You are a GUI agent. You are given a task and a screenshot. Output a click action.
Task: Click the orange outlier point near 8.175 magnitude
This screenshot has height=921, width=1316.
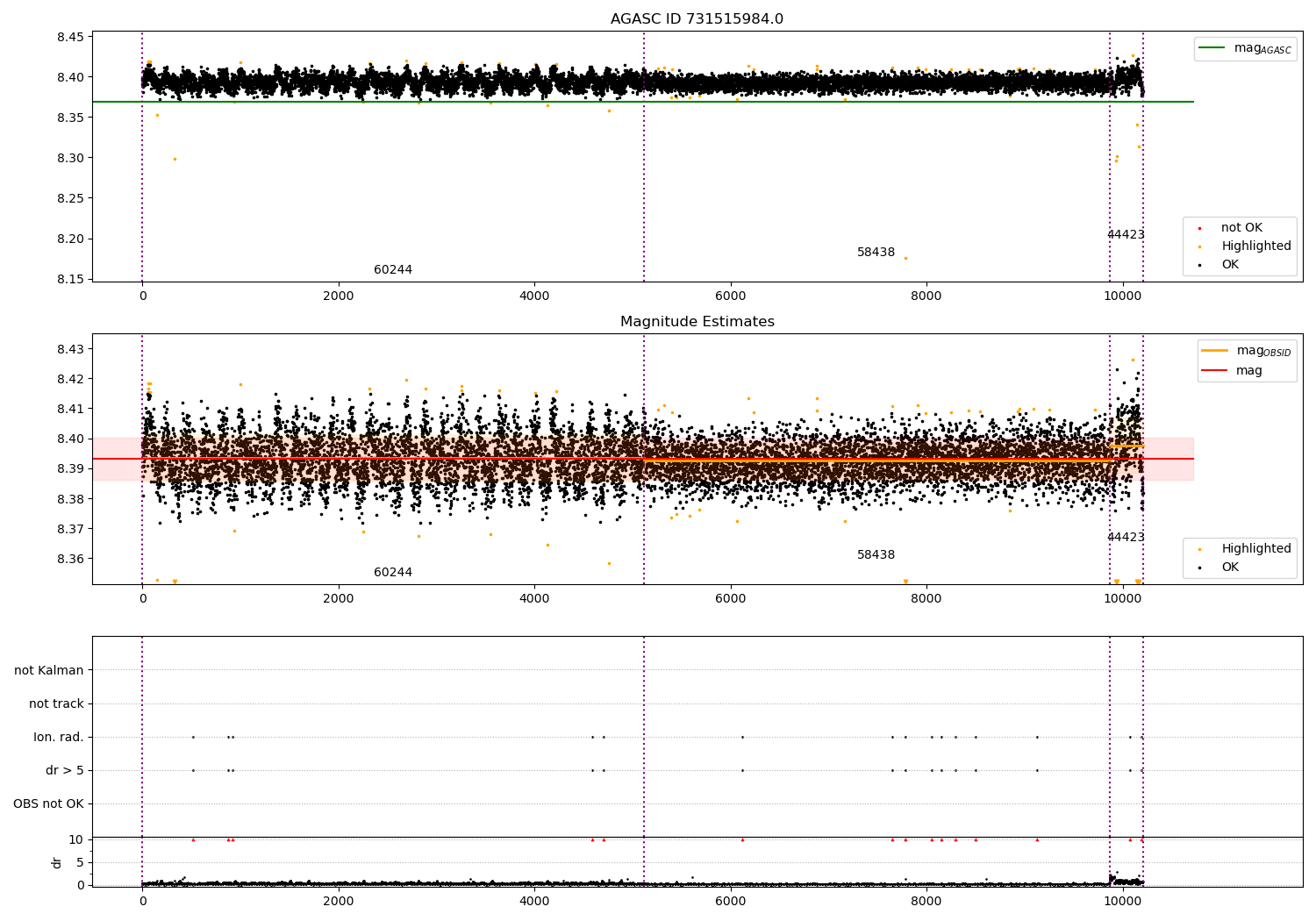tap(905, 258)
